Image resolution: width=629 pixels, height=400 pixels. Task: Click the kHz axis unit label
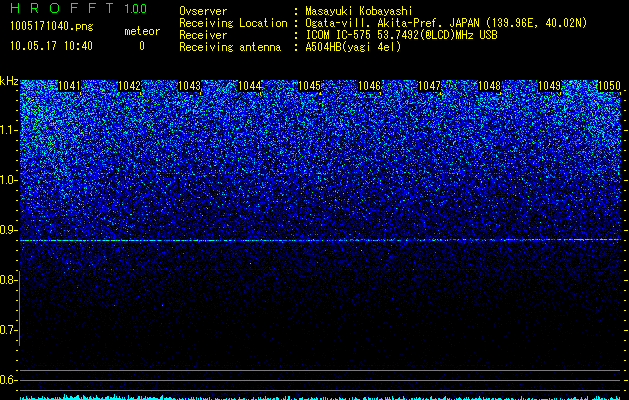[x=9, y=81]
